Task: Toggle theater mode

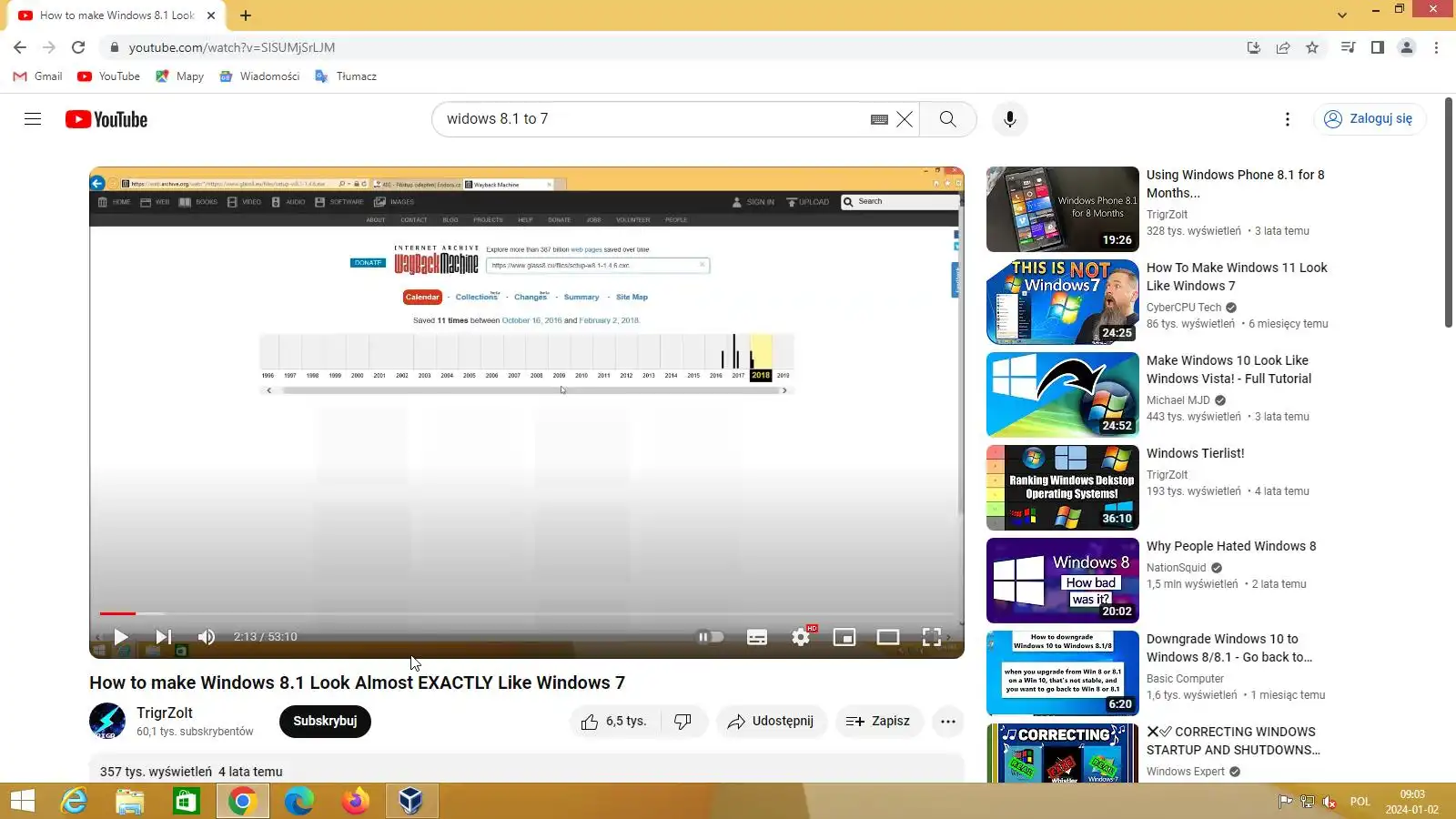Action: click(888, 637)
